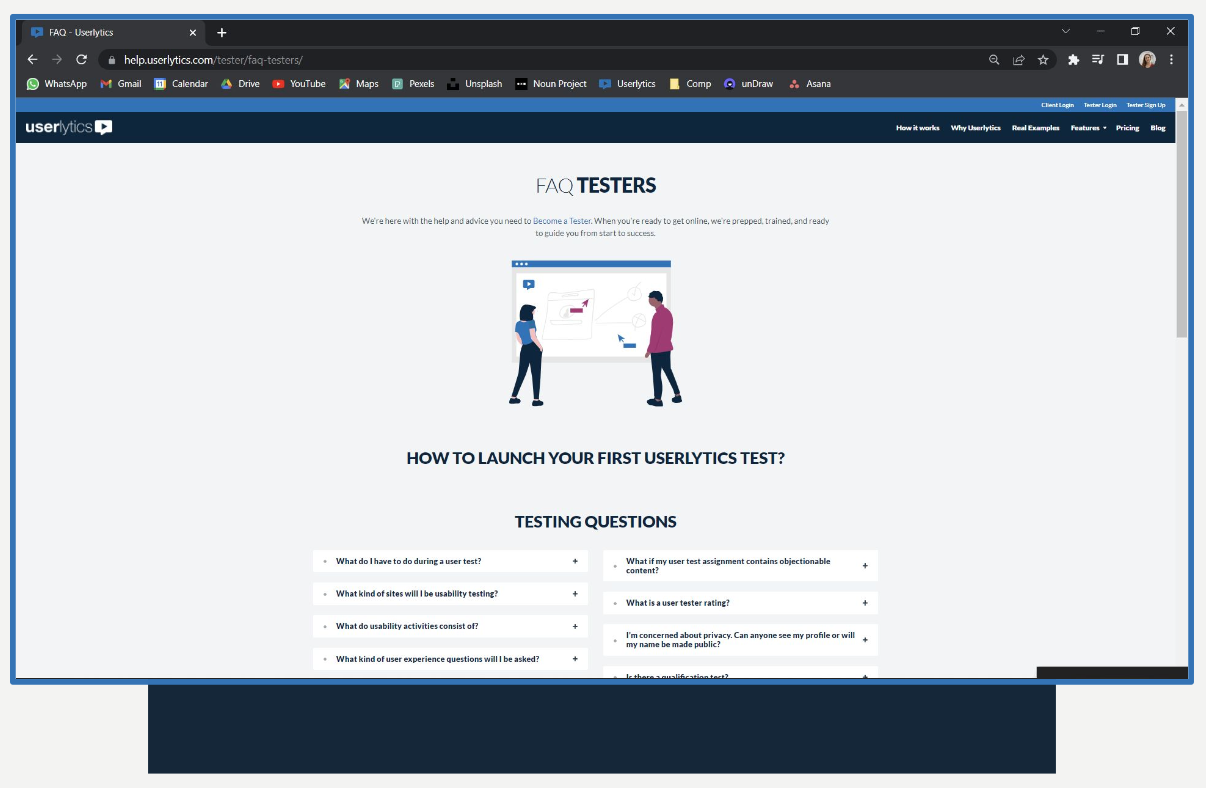The image size is (1206, 788).
Task: Reload the page with browser refresh icon
Action: coord(82,60)
